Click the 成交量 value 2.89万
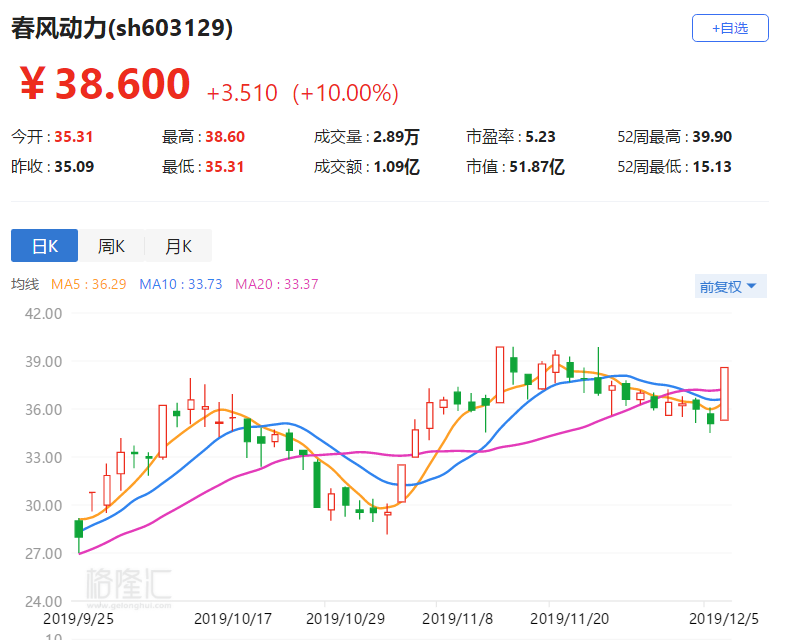The image size is (791, 640). coord(397,137)
